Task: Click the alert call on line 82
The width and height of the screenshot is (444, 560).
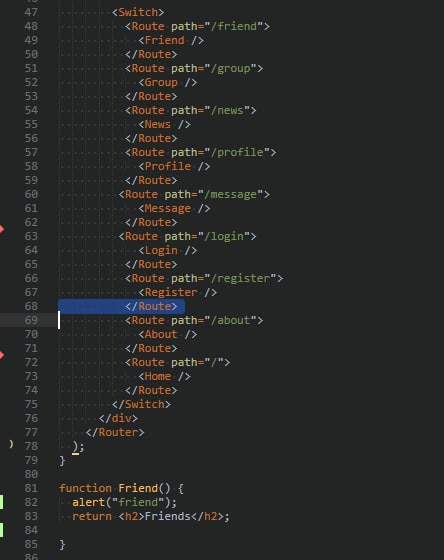Action: tap(89, 502)
